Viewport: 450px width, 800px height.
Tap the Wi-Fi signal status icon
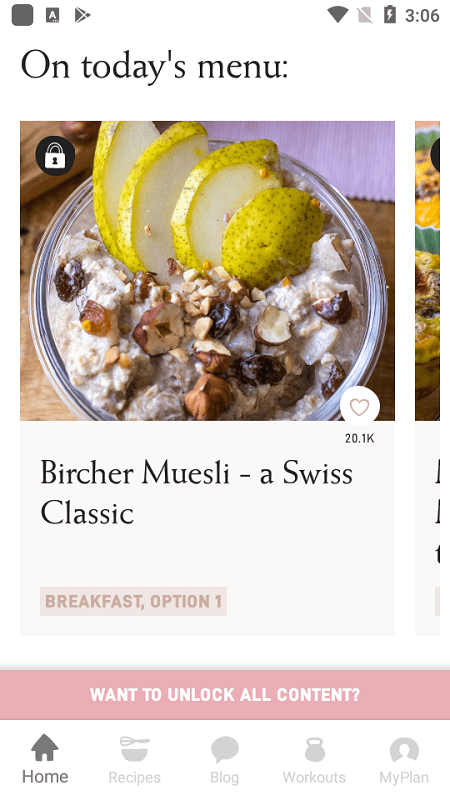(337, 15)
